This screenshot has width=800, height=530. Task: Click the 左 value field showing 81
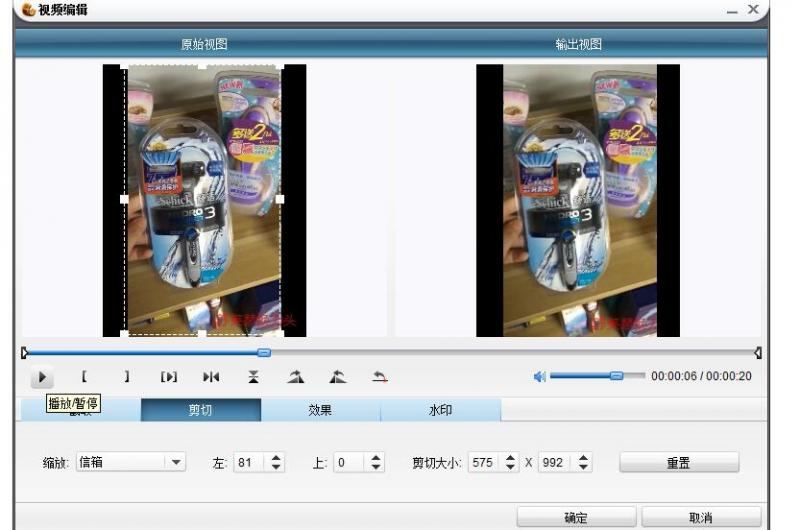(x=248, y=463)
